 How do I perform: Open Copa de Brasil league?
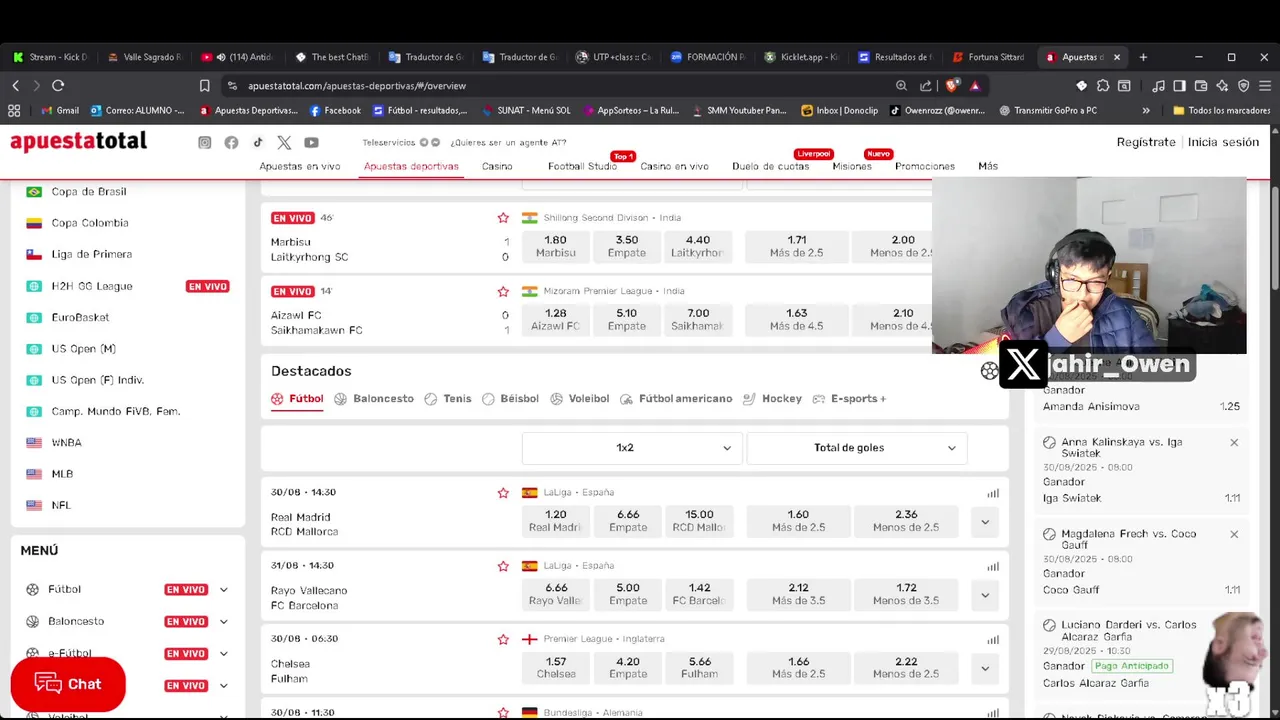(x=88, y=192)
